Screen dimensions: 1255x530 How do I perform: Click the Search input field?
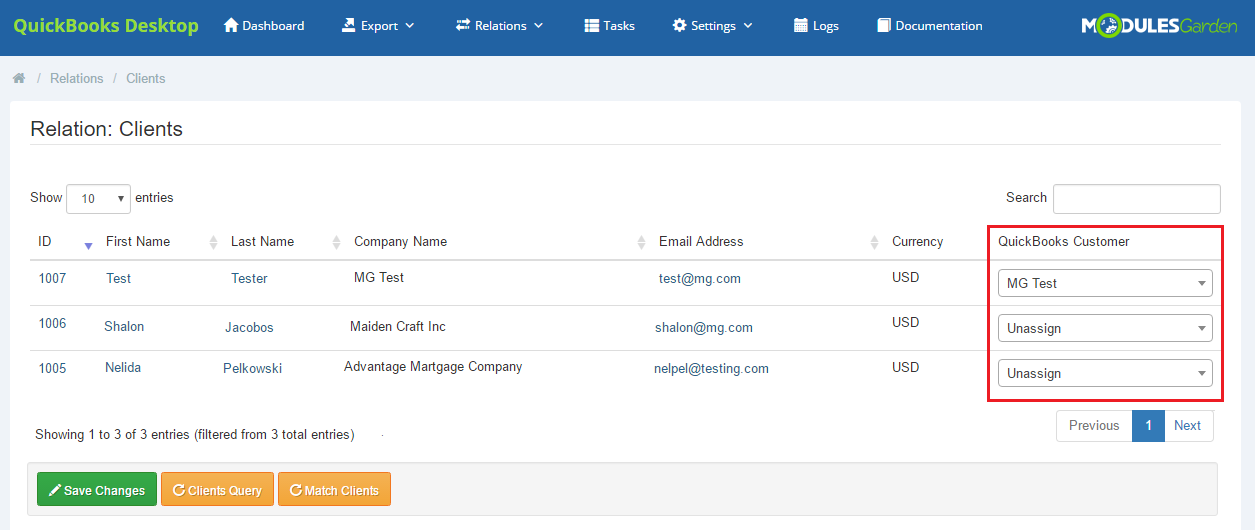(1137, 199)
